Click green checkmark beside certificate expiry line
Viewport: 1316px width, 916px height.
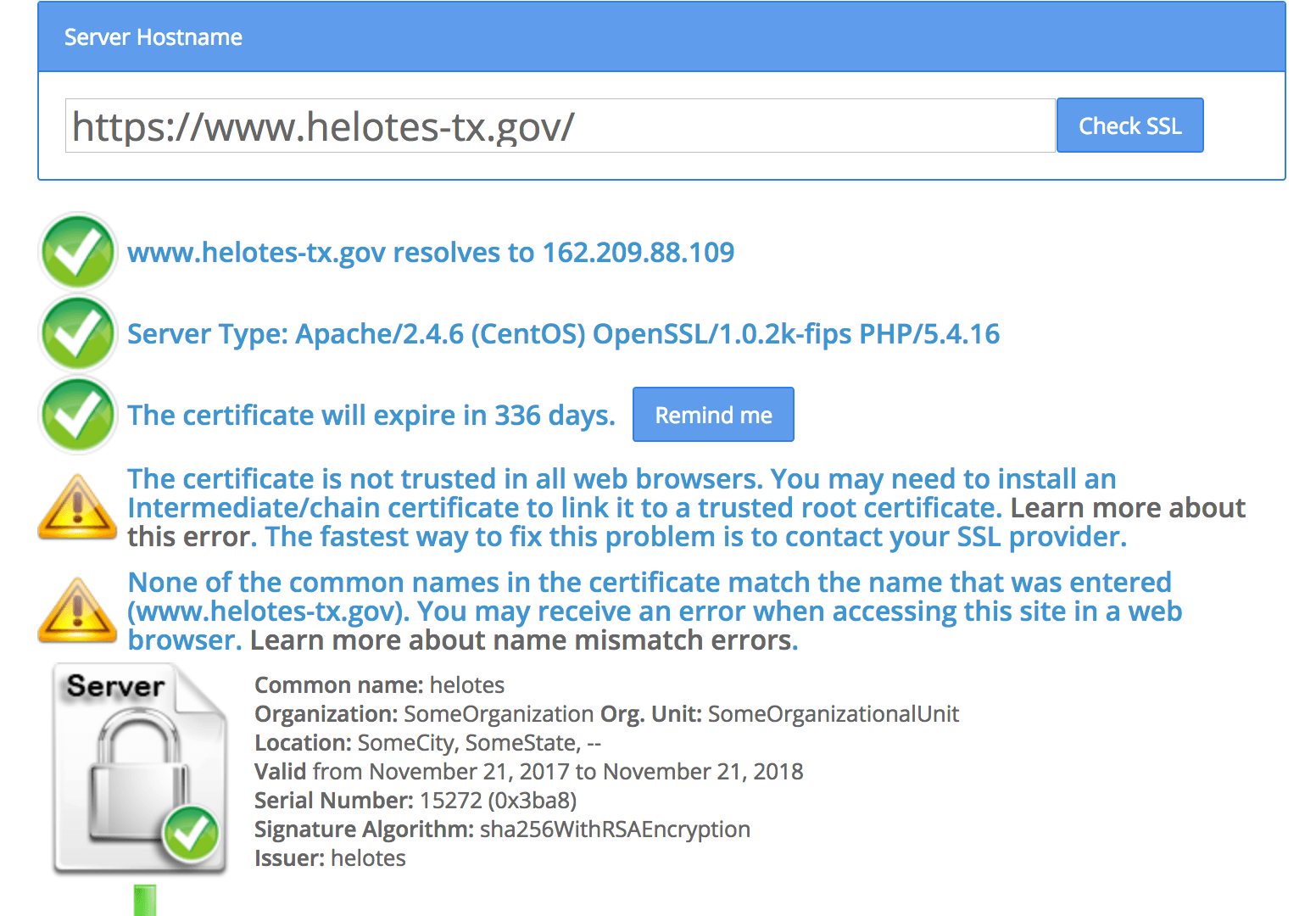pyautogui.click(x=78, y=415)
